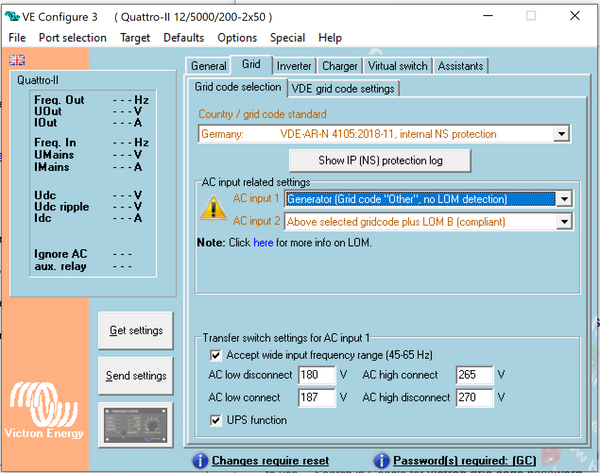Click the yellow warning triangle icon
Screen dimensions: 600x473
[214, 208]
